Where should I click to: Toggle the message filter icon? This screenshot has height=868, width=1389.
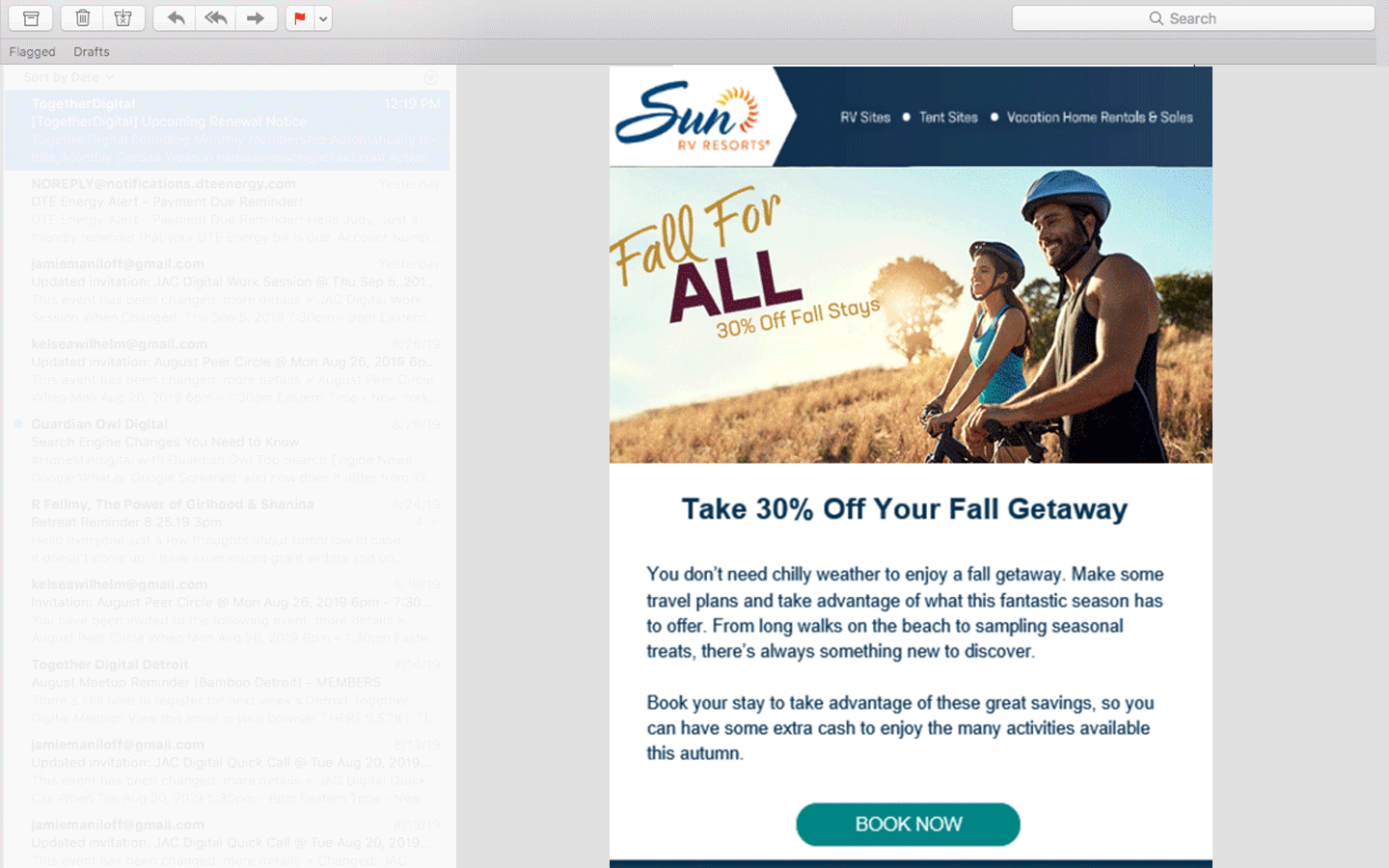coord(431,77)
